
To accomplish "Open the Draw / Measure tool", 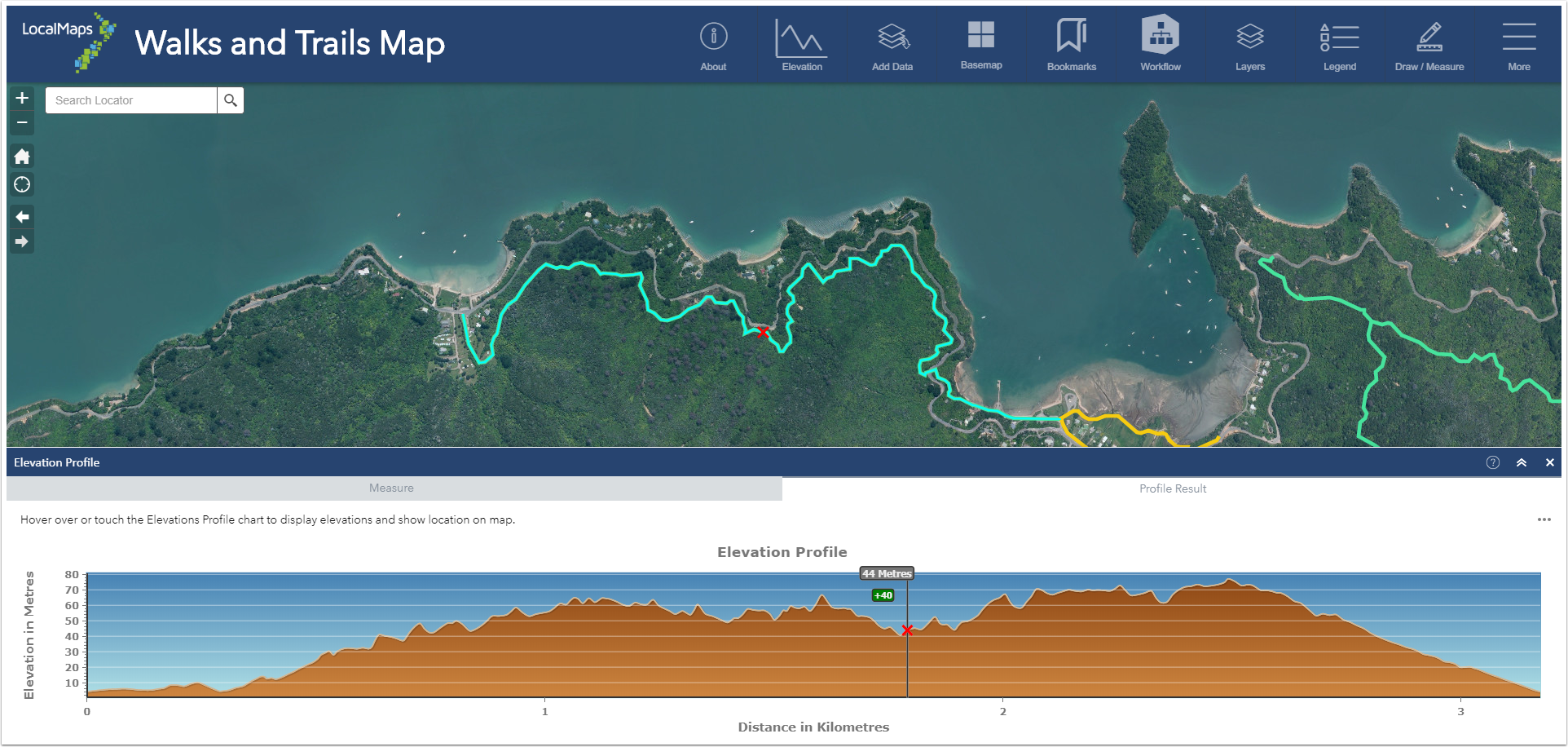I will [x=1429, y=46].
